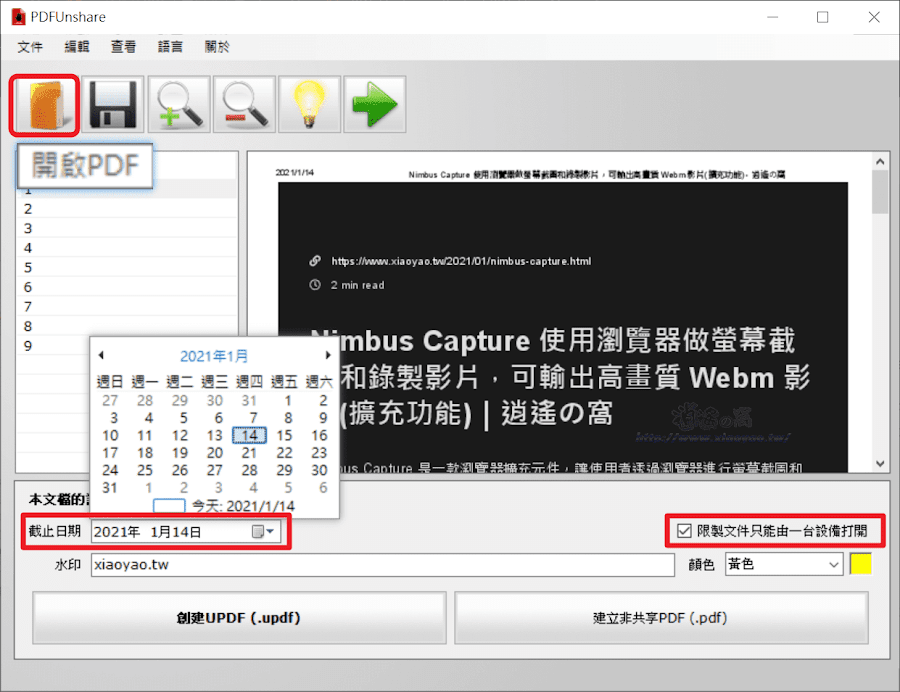Screen dimensions: 900x692
Task: Toggle 限製文件只能由一台設備打開 checkbox
Action: pyautogui.click(x=684, y=531)
